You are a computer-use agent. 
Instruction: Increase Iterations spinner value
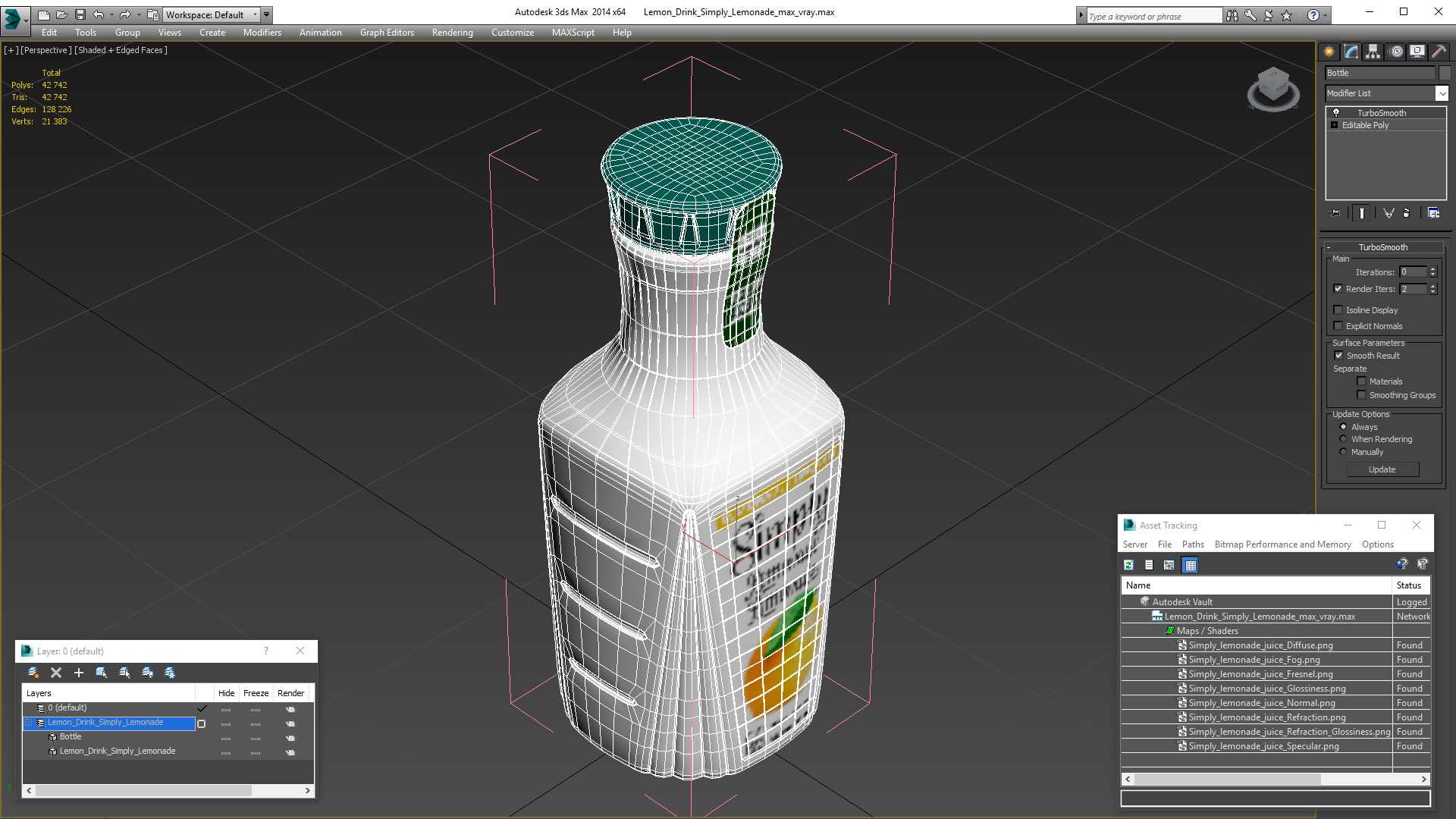pos(1432,269)
